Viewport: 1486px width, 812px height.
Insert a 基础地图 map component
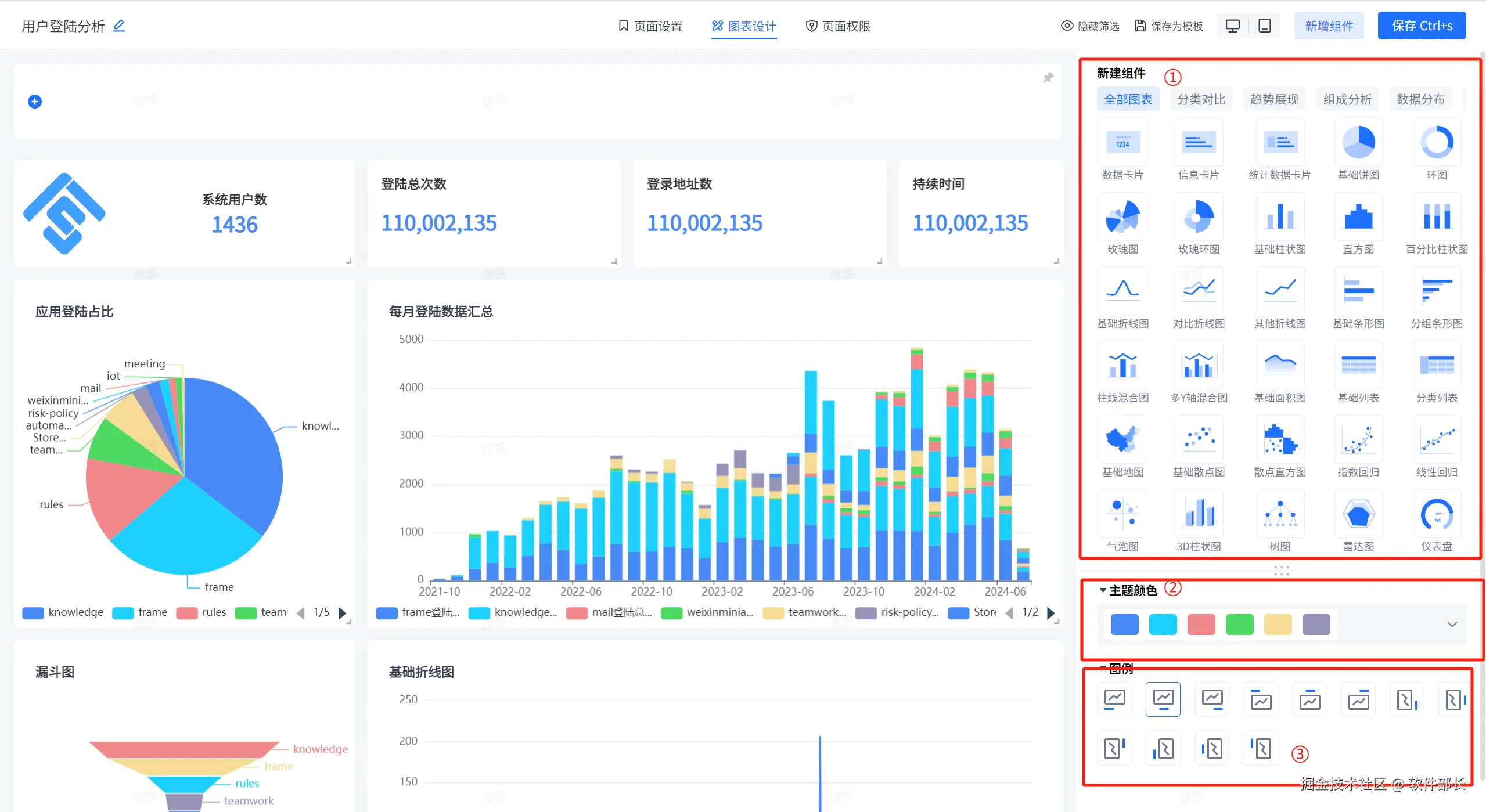pos(1122,441)
